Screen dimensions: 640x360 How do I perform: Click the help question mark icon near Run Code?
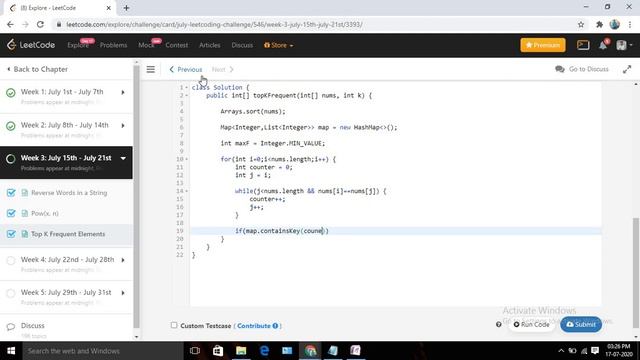498,324
